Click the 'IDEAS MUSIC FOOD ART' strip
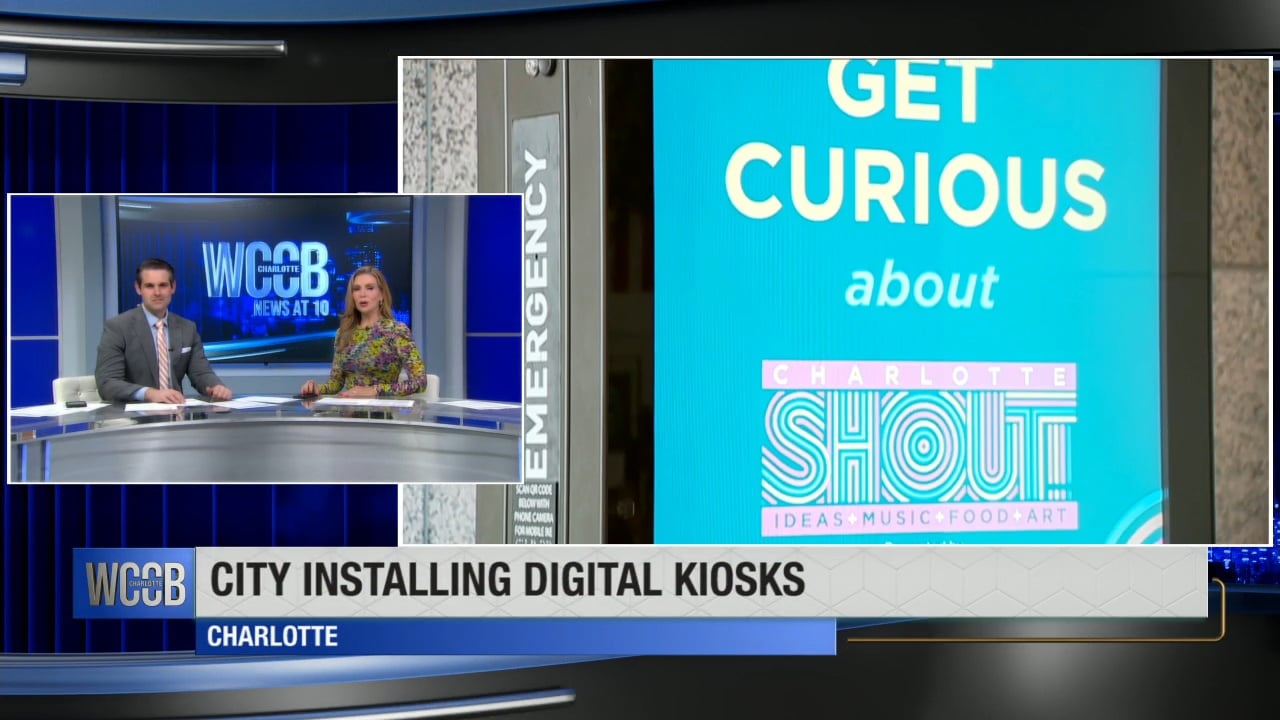This screenshot has height=720, width=1280. [x=918, y=518]
